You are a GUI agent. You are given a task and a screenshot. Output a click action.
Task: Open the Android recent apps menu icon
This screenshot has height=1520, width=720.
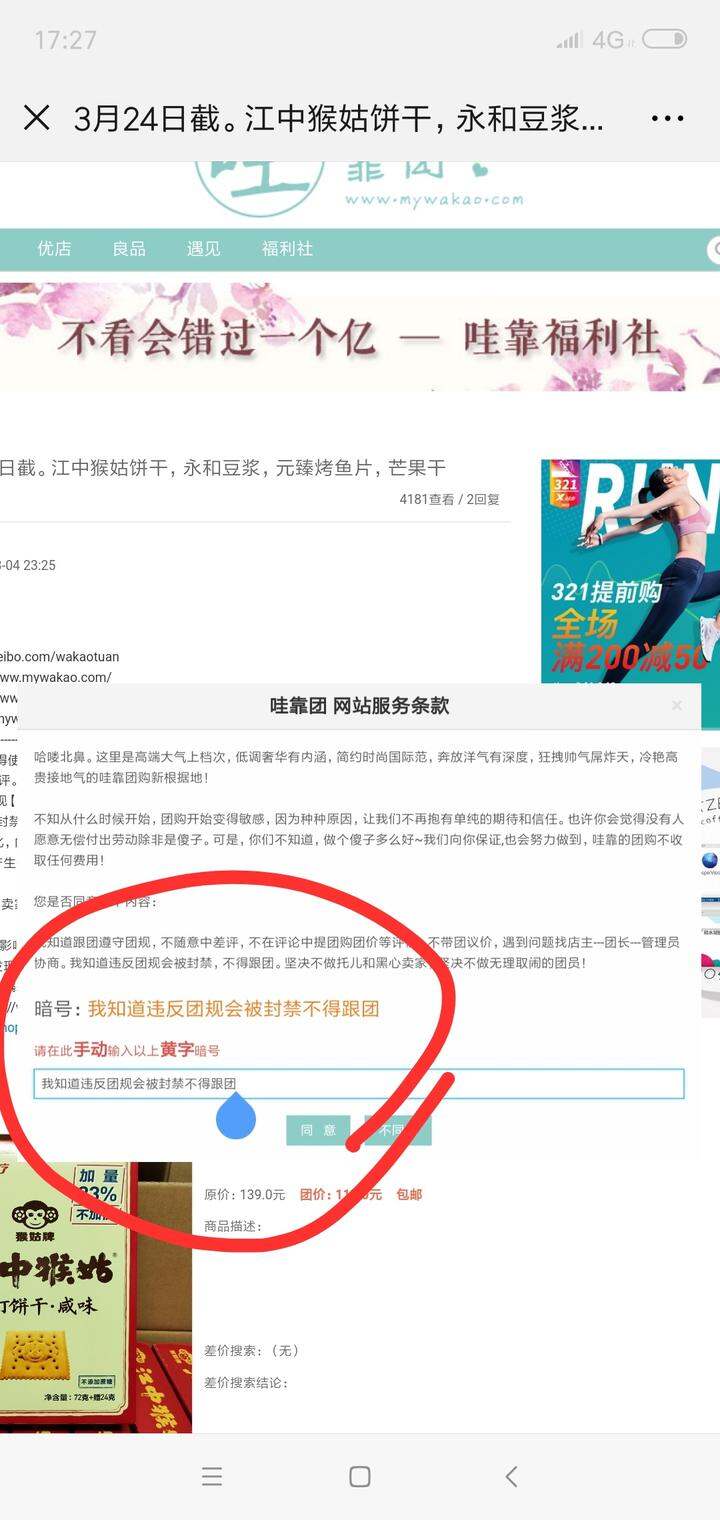pos(211,1476)
